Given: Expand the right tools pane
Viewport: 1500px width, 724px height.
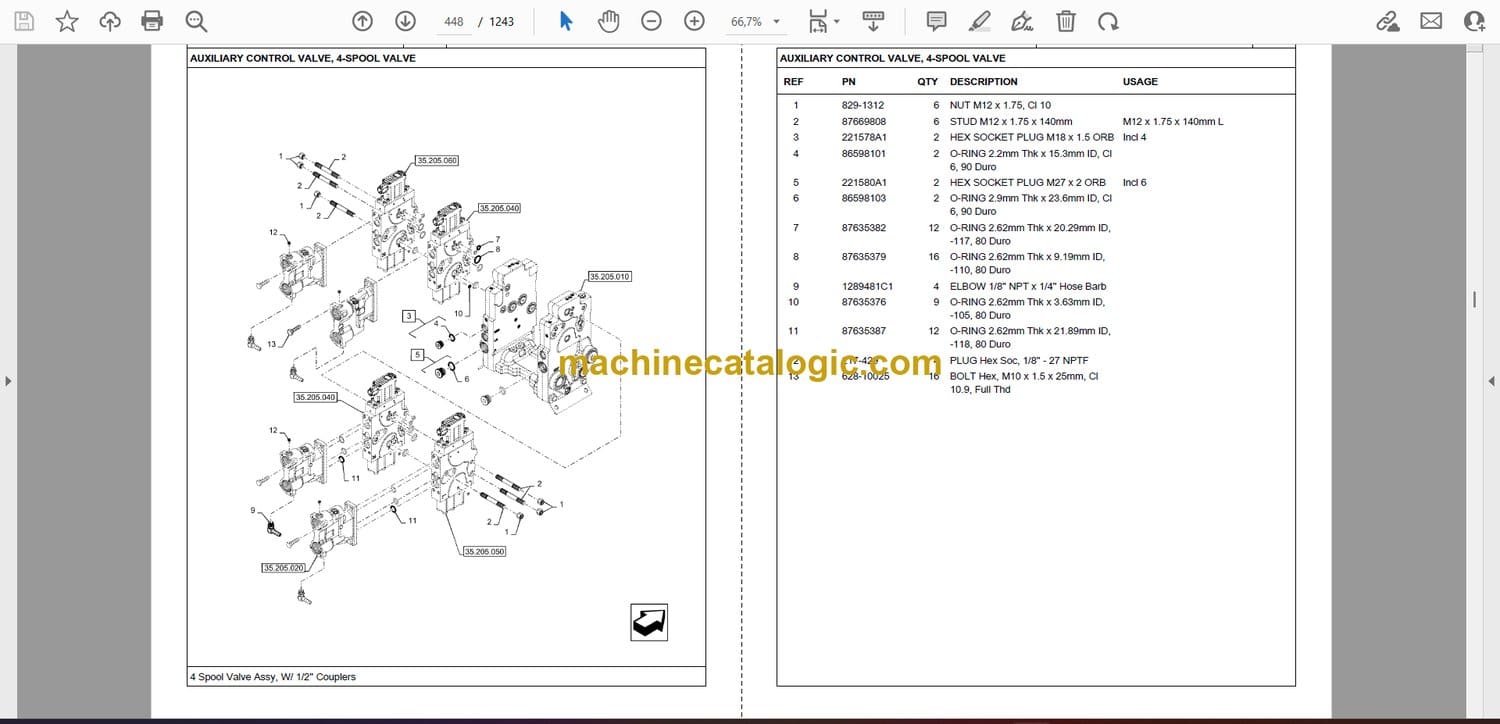Looking at the screenshot, I should click(1492, 381).
